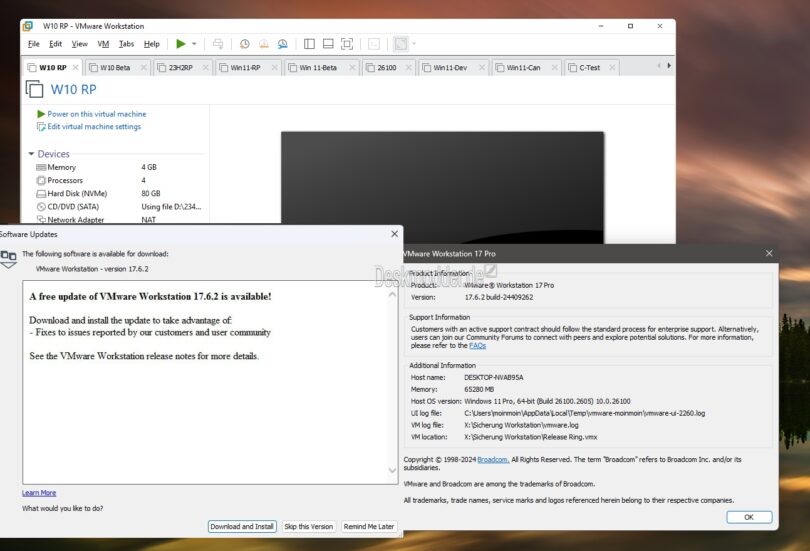810x551 pixels.
Task: Toggle the thumbnail bar icon
Action: [328, 44]
